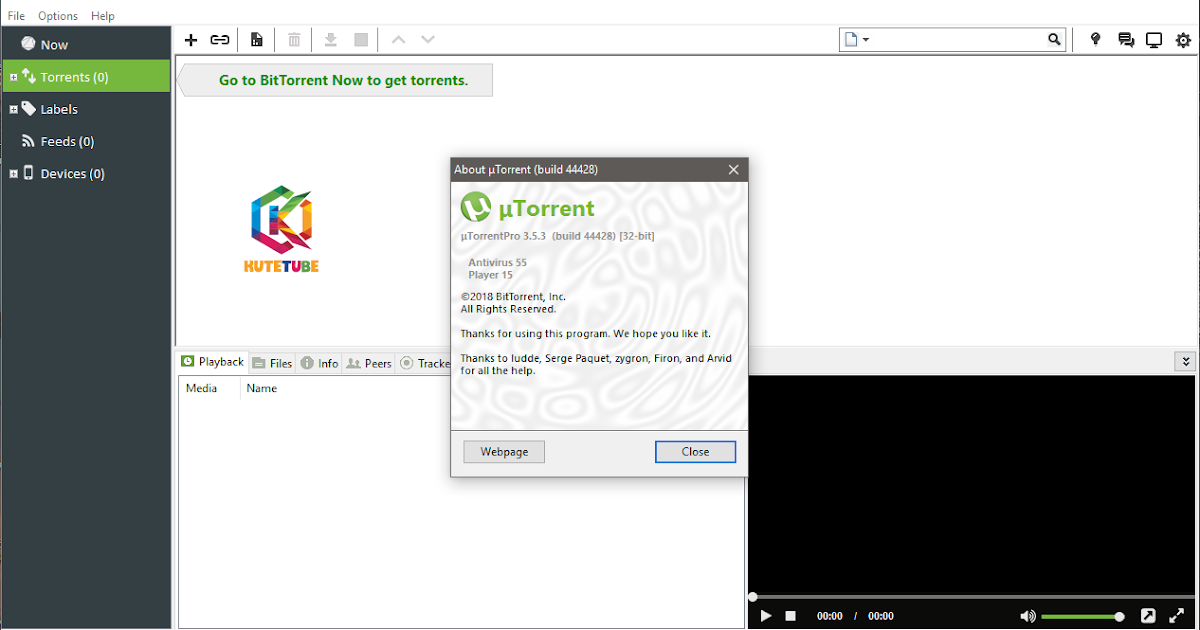Click Close button in About dialog

[695, 452]
